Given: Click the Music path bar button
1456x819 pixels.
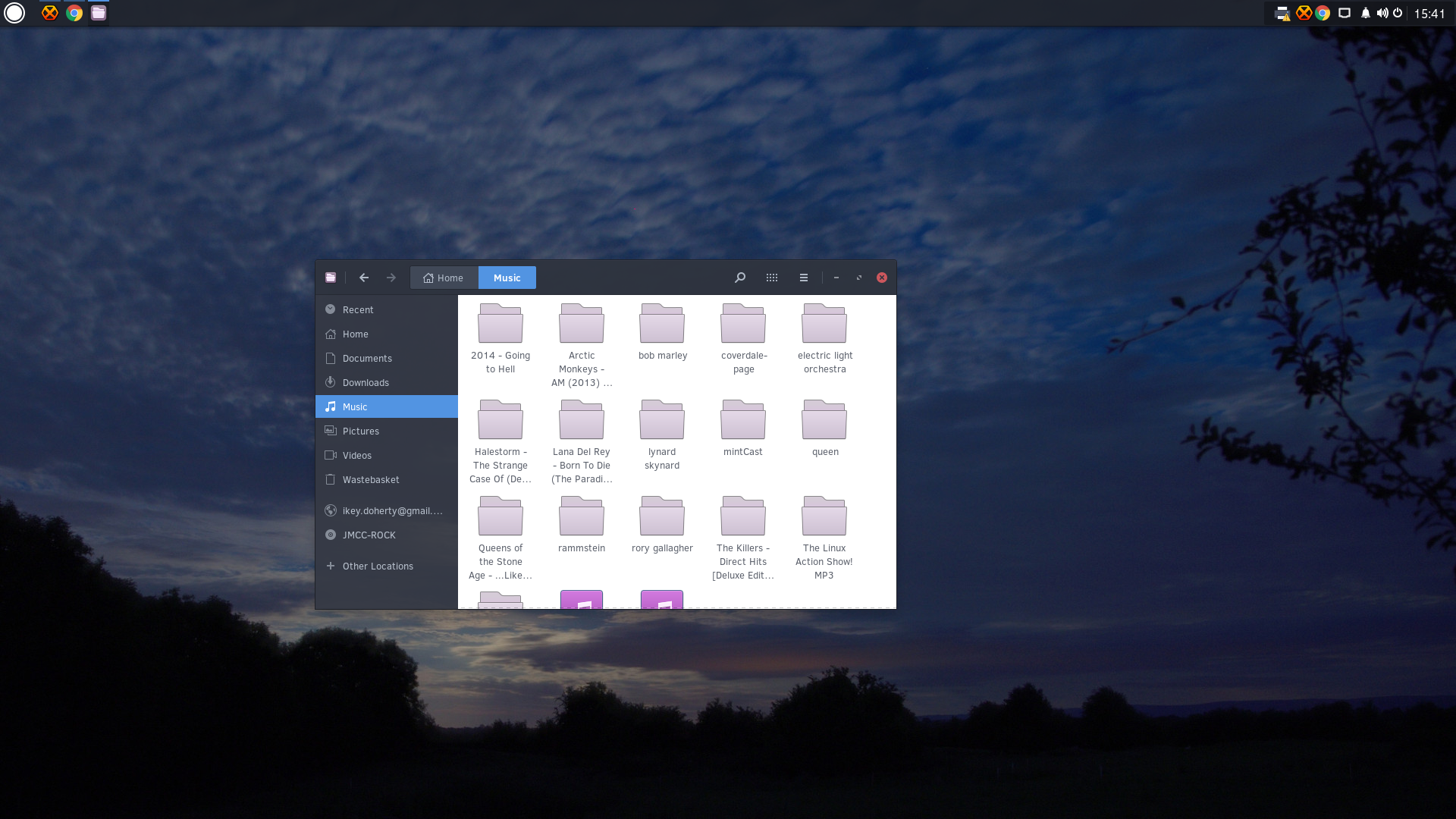Looking at the screenshot, I should [x=507, y=278].
